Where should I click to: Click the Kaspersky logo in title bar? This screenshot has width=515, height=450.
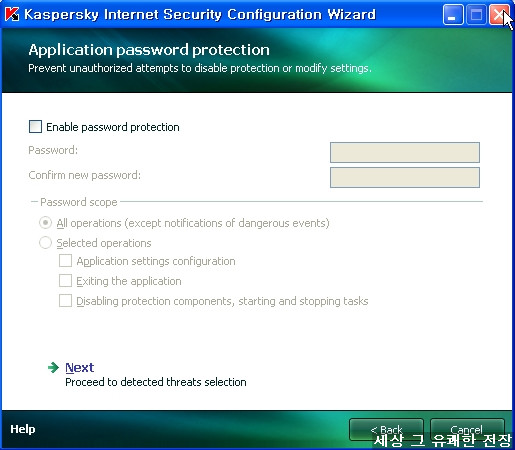[x=12, y=14]
